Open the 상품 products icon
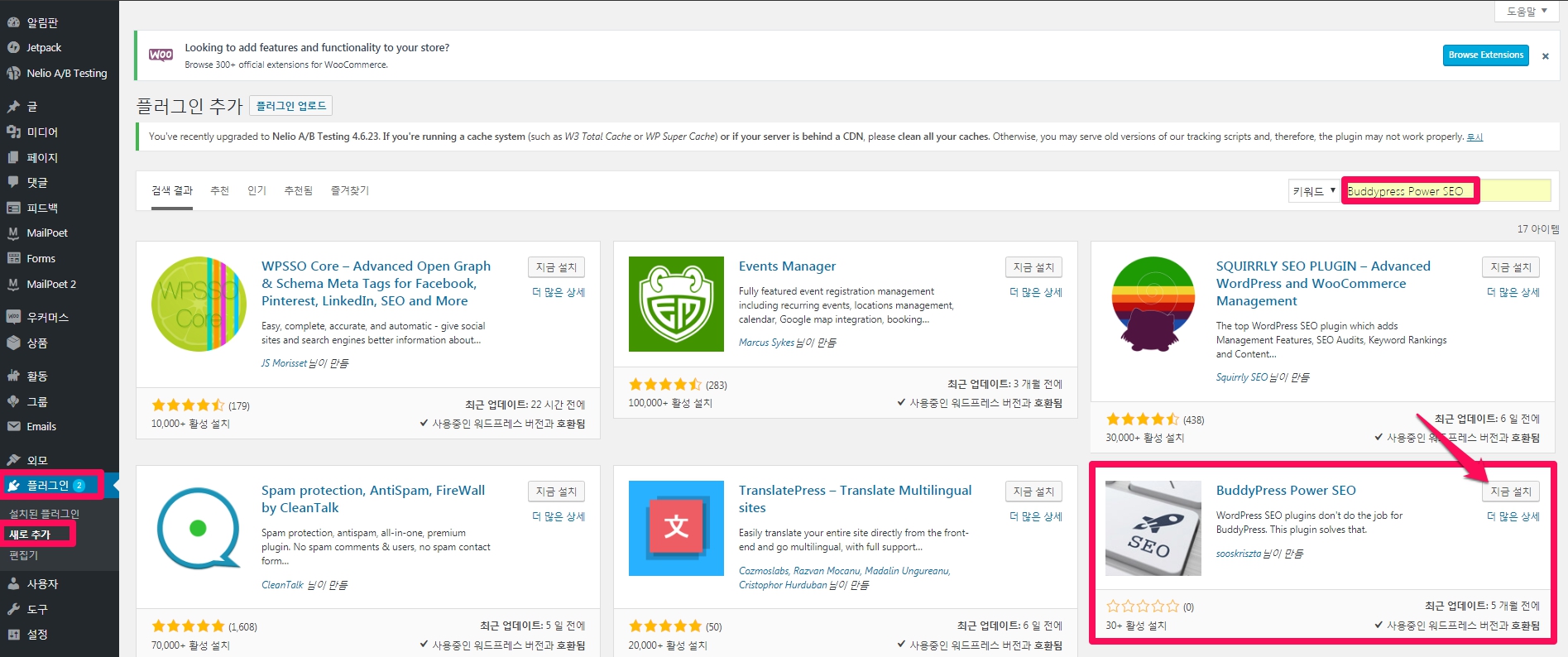The image size is (1568, 657). (13, 343)
